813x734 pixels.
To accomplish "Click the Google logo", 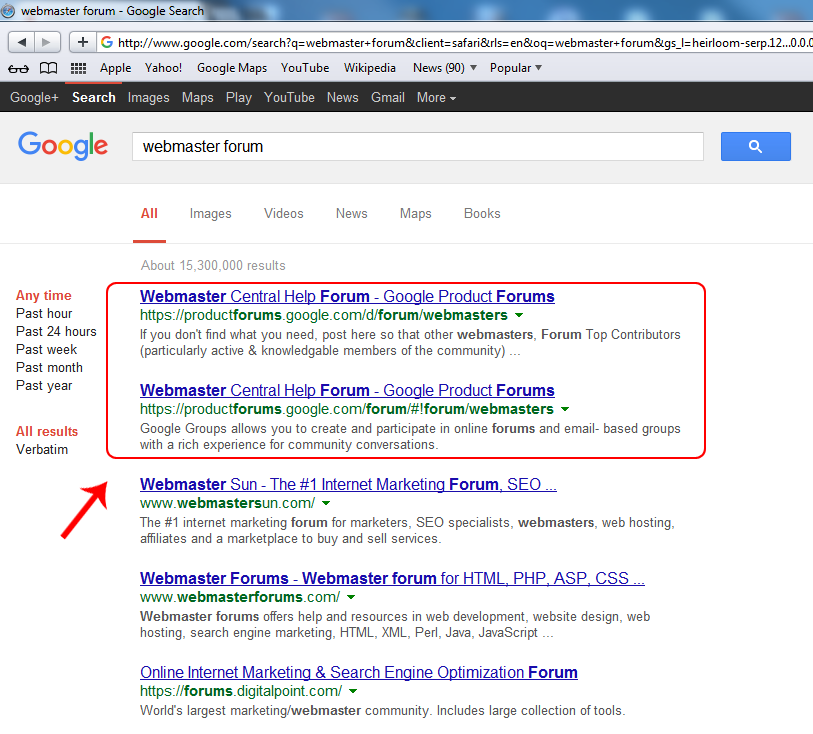I will point(63,146).
